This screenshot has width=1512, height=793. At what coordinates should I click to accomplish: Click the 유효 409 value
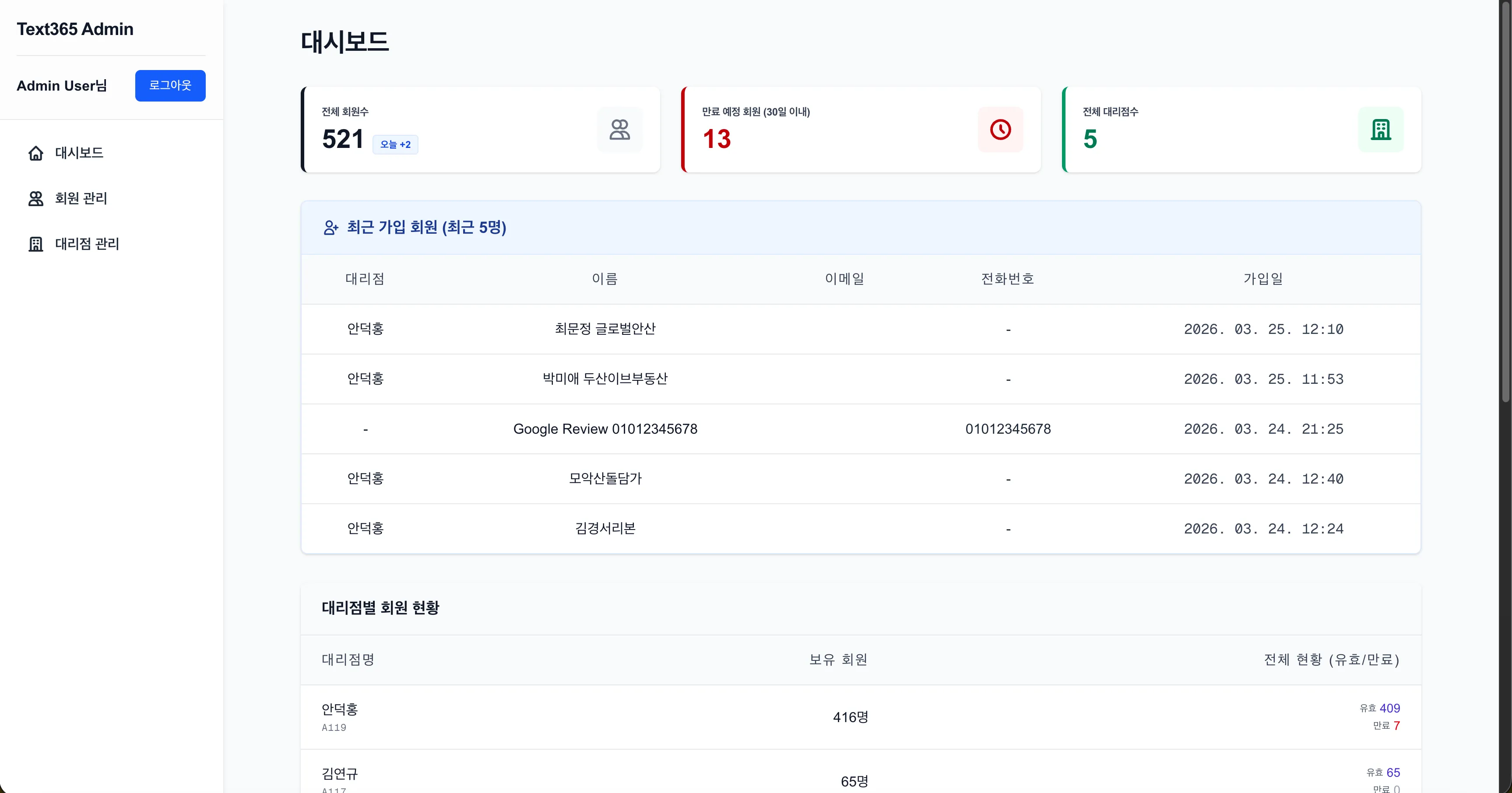[1379, 709]
